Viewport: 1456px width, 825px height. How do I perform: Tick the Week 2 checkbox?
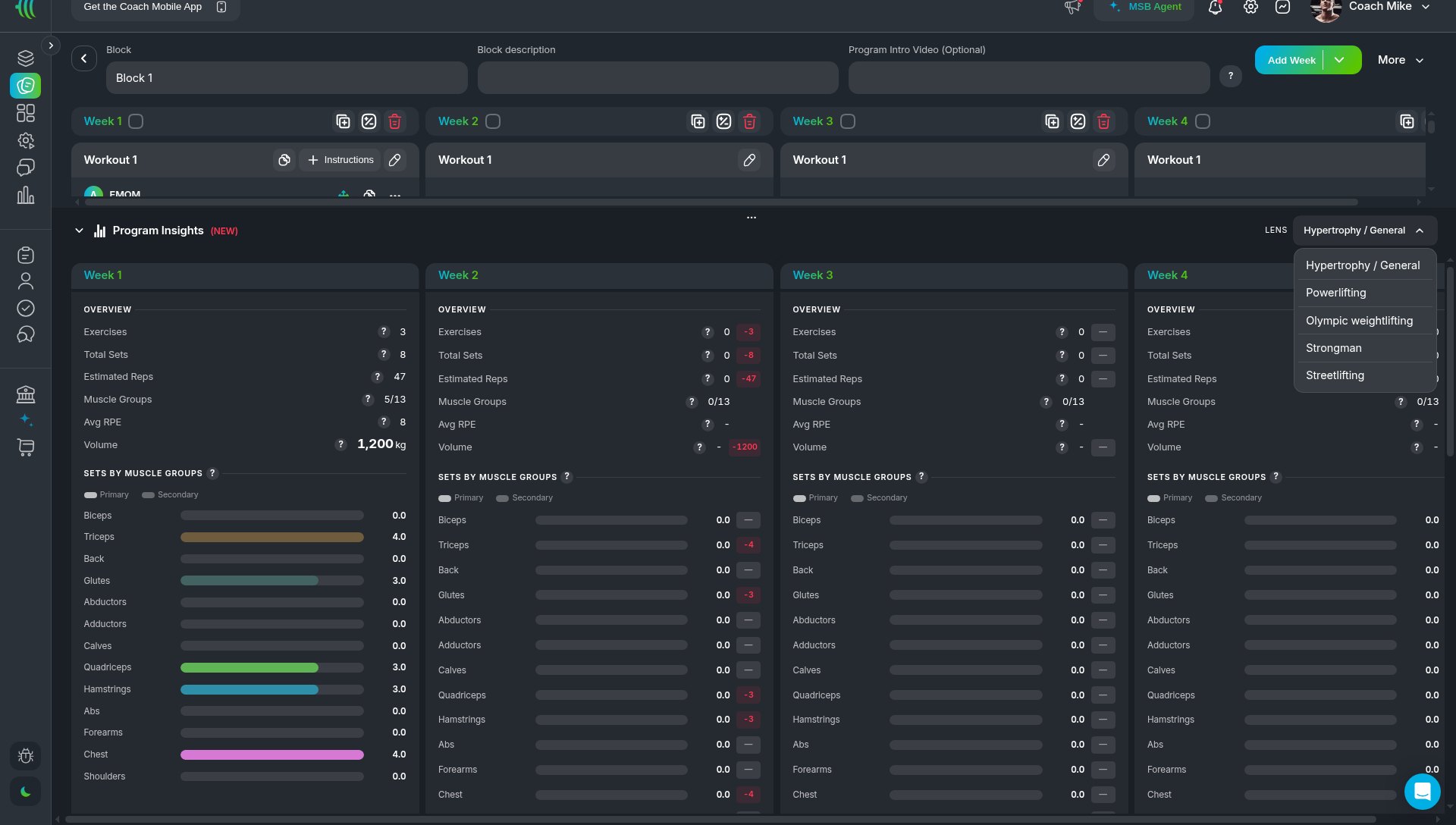pos(493,121)
